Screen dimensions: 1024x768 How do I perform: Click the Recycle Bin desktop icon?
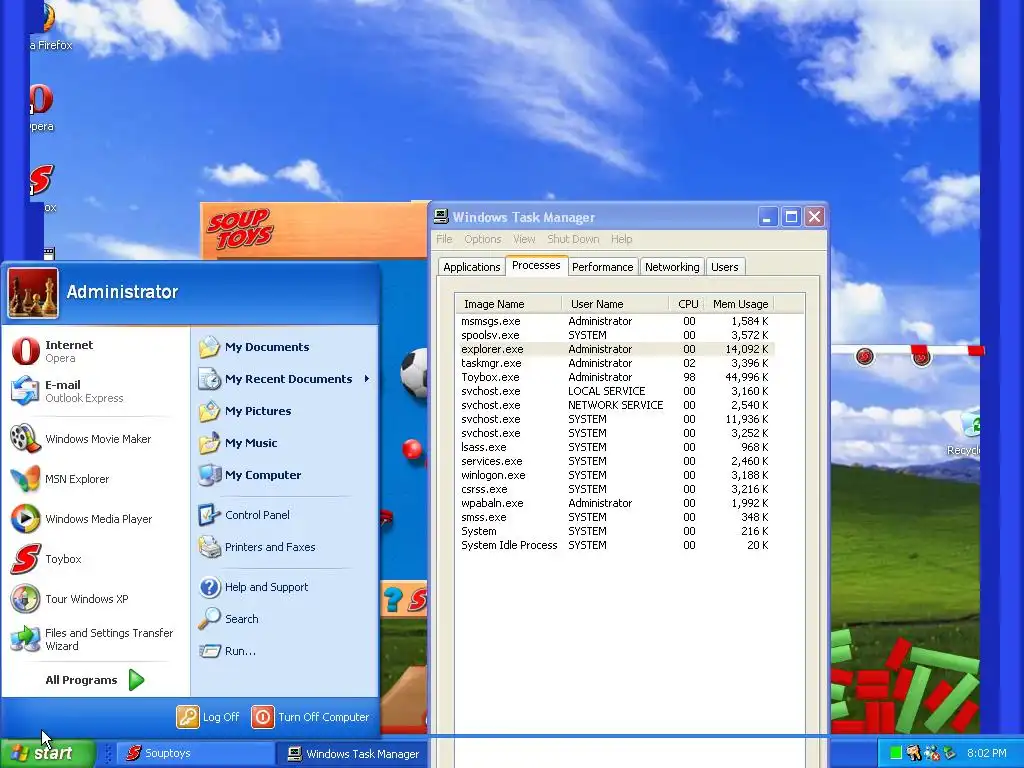click(971, 423)
